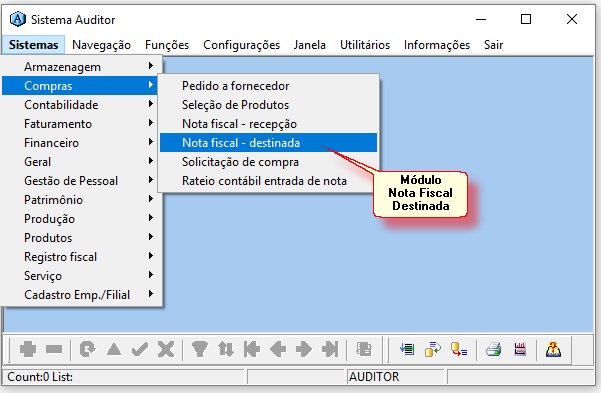Image resolution: width=601 pixels, height=393 pixels.
Task: Click the help question mark icon
Action: [553, 349]
